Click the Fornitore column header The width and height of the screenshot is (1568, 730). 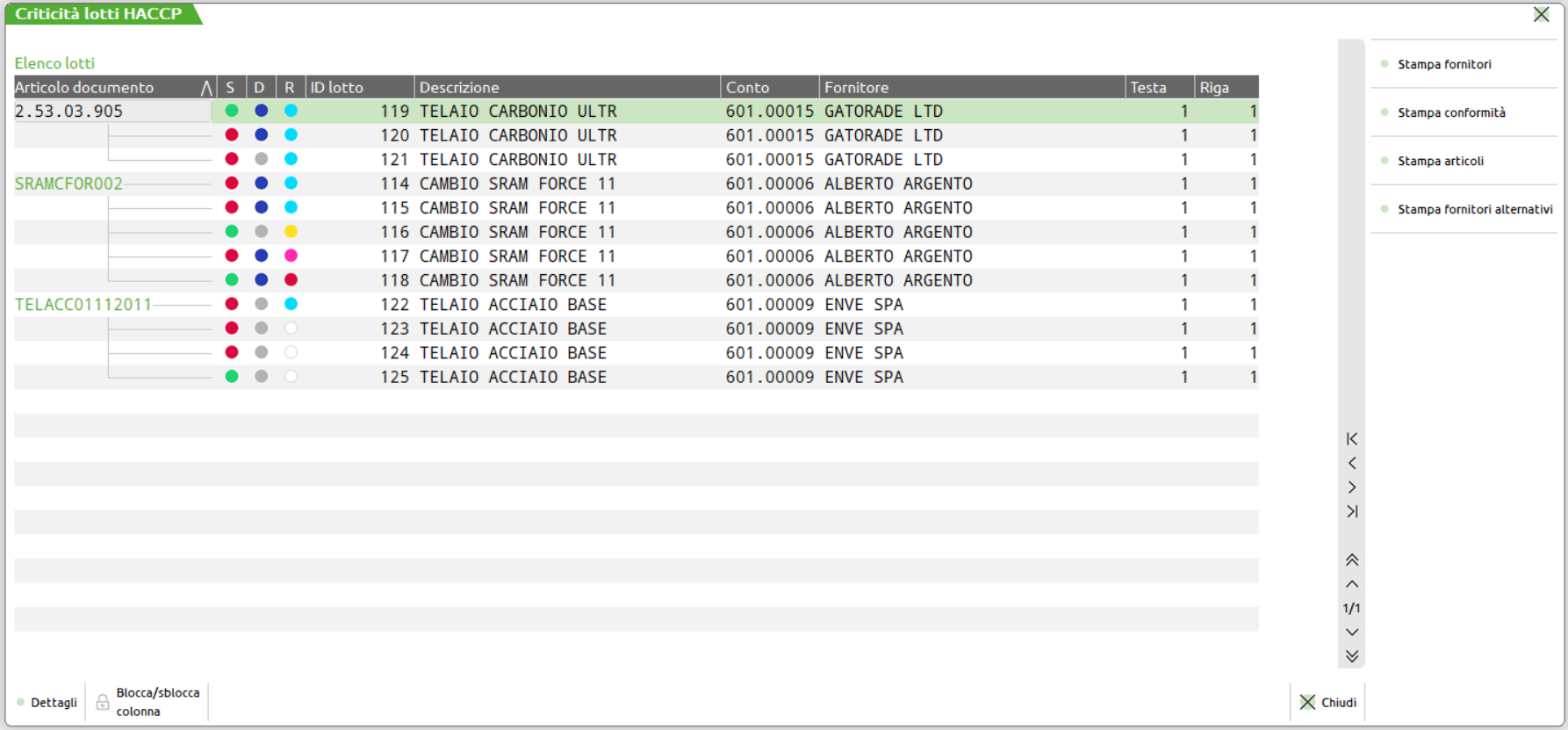(971, 88)
